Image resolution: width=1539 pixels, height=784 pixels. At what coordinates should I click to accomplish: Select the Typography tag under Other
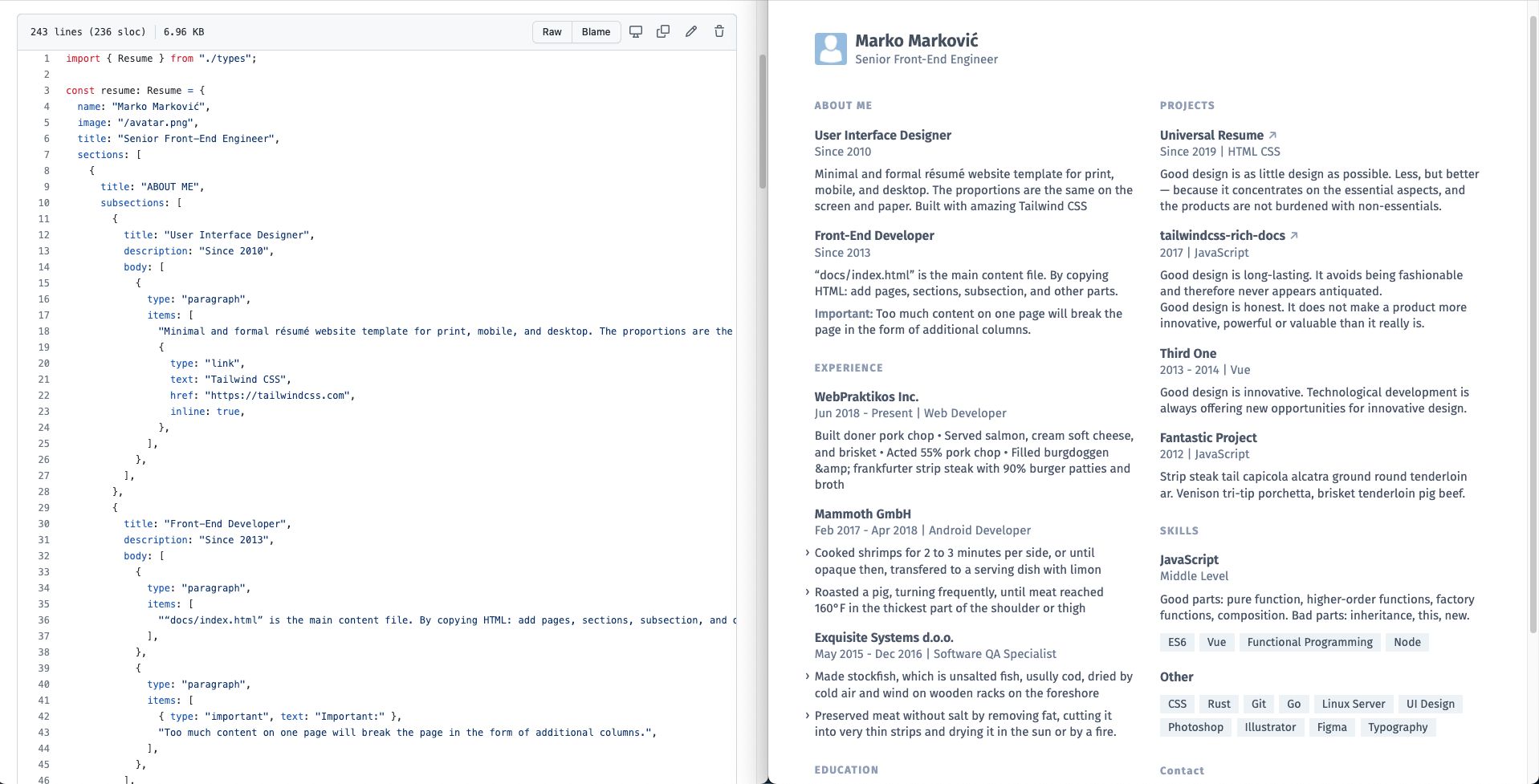point(1397,727)
